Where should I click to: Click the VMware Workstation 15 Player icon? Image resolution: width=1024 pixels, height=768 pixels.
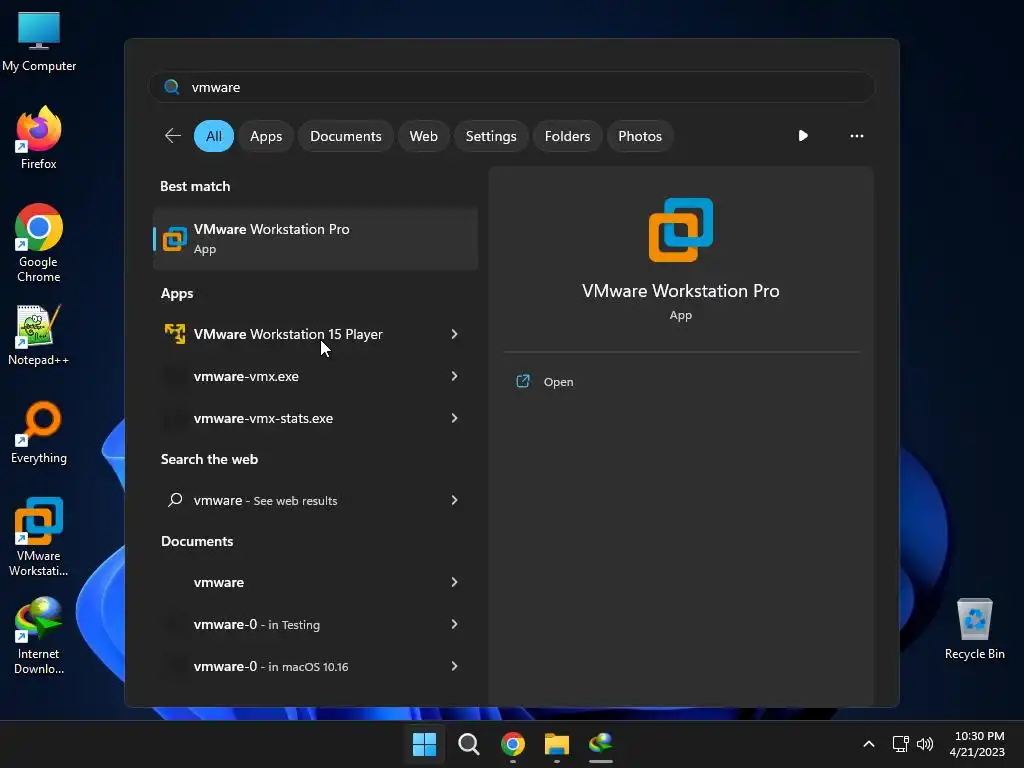(x=174, y=334)
